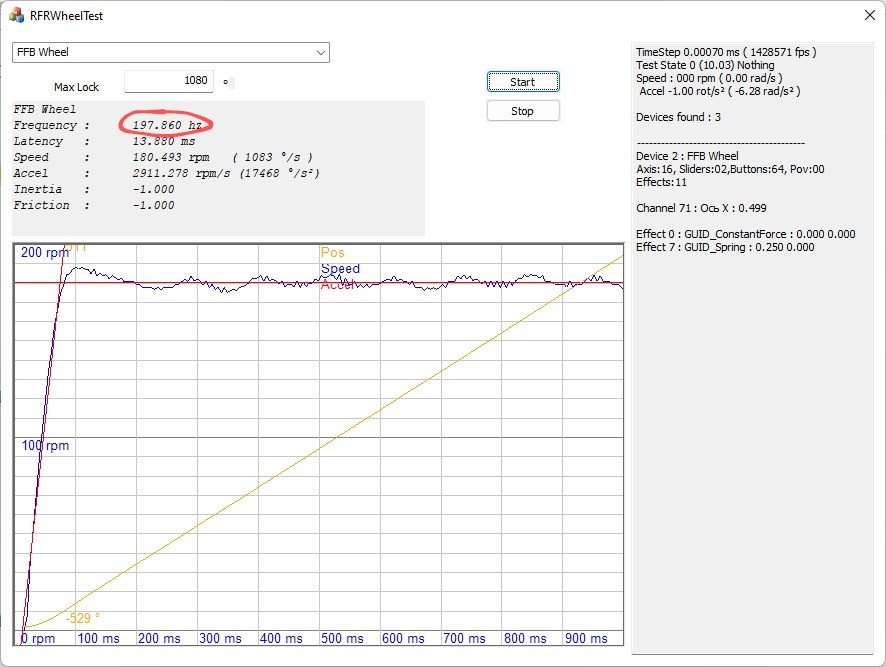Click the 0 rpm axis origin label
This screenshot has height=667, width=886.
click(39, 638)
